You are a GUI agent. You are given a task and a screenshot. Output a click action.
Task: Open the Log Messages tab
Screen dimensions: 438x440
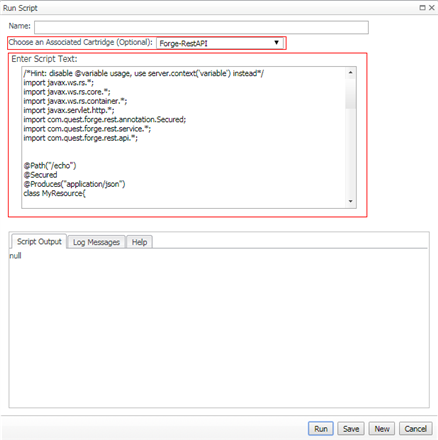[96, 242]
